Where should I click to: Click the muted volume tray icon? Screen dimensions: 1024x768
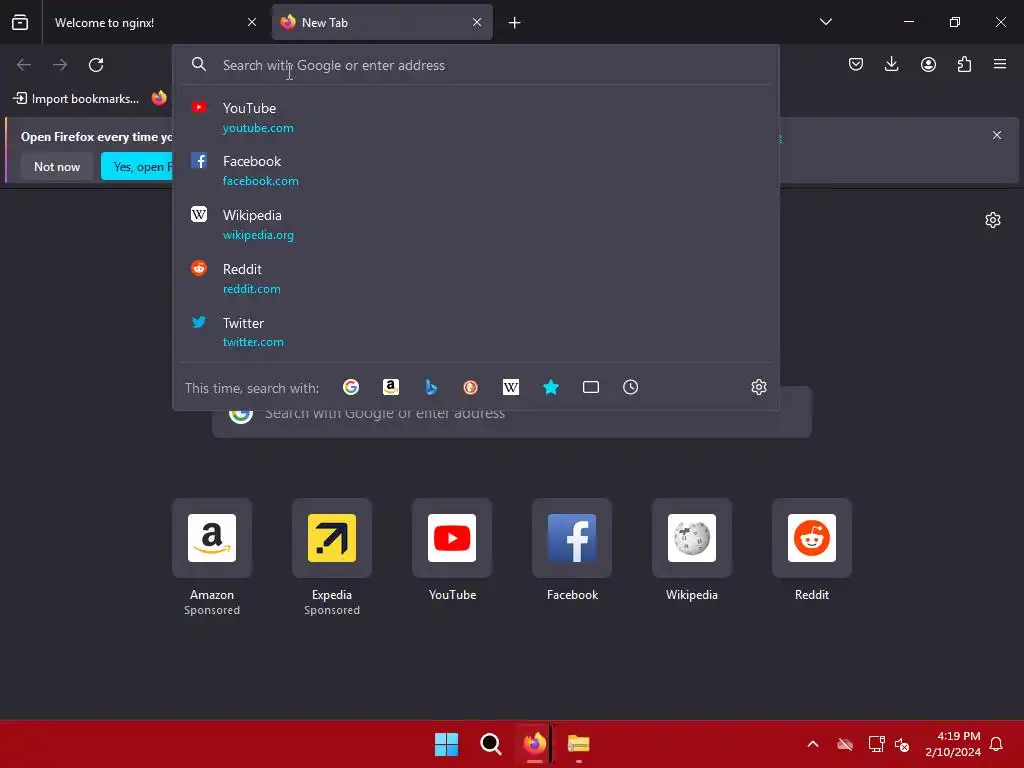[902, 744]
